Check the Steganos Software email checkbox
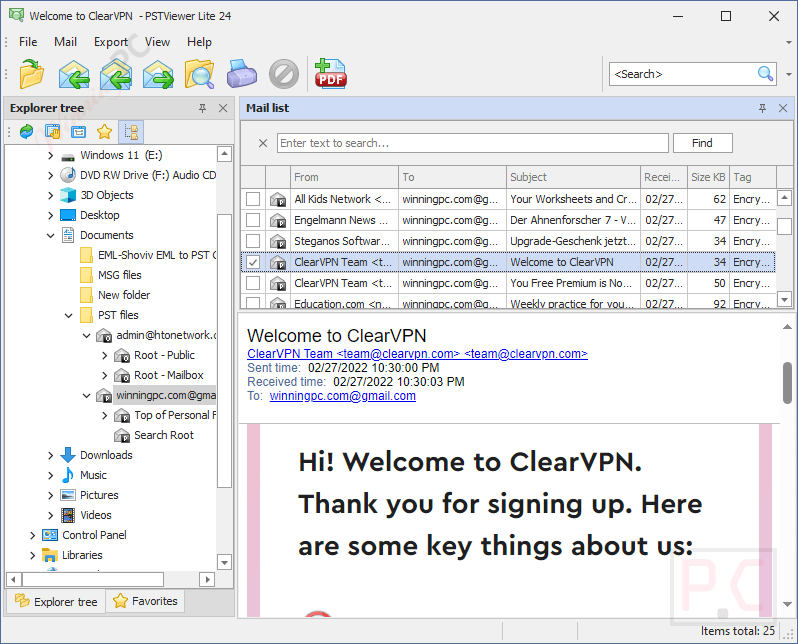This screenshot has height=644, width=798. pos(253,241)
